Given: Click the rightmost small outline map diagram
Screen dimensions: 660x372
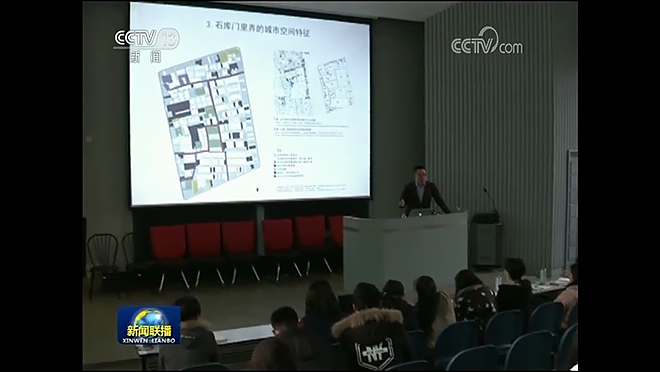Looking at the screenshot, I should click(x=335, y=84).
